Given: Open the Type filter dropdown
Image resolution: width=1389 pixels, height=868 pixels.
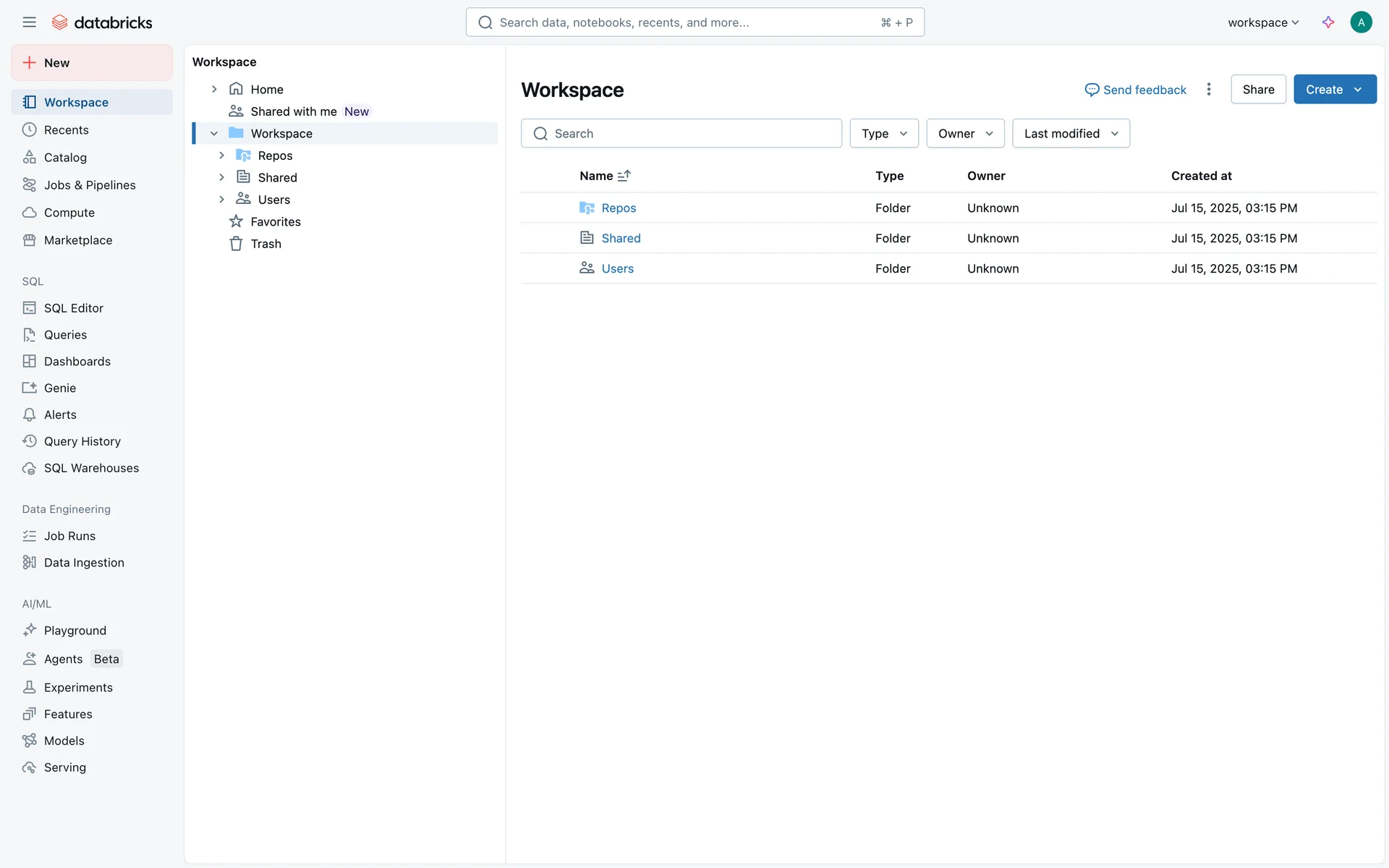Looking at the screenshot, I should (x=884, y=134).
